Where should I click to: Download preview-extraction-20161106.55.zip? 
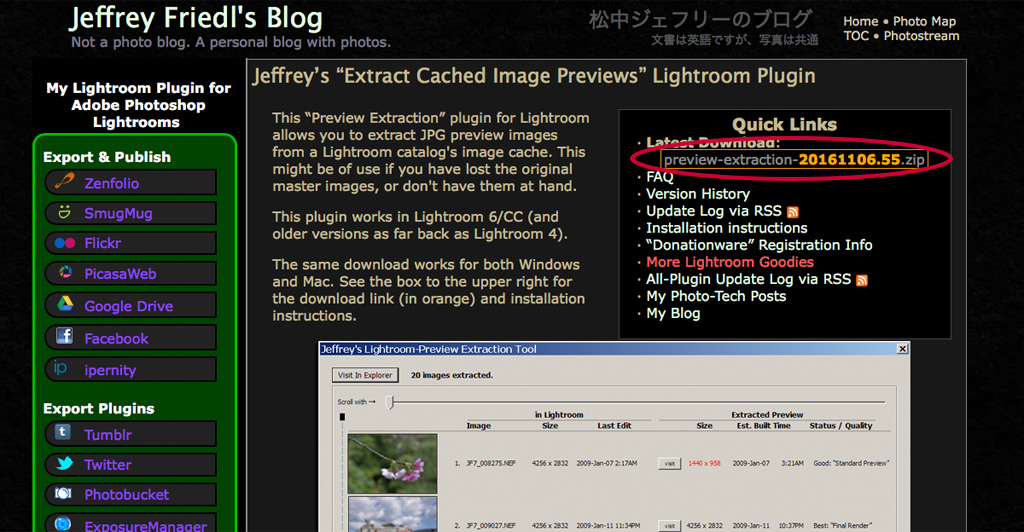[x=794, y=159]
